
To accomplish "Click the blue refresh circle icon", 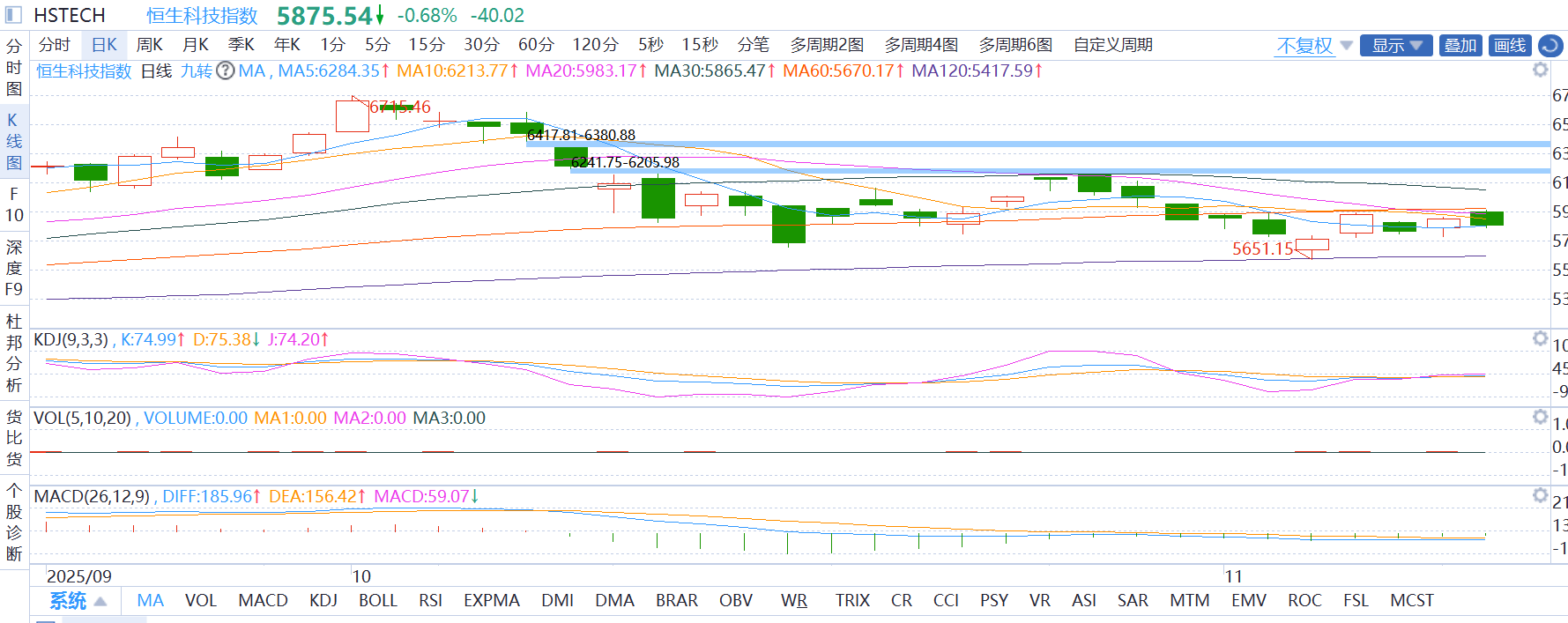I will 1550,46.
